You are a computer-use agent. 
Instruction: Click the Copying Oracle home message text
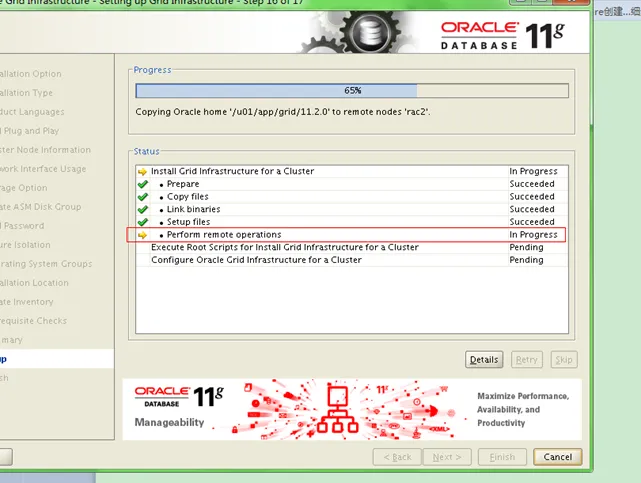pyautogui.click(x=282, y=112)
